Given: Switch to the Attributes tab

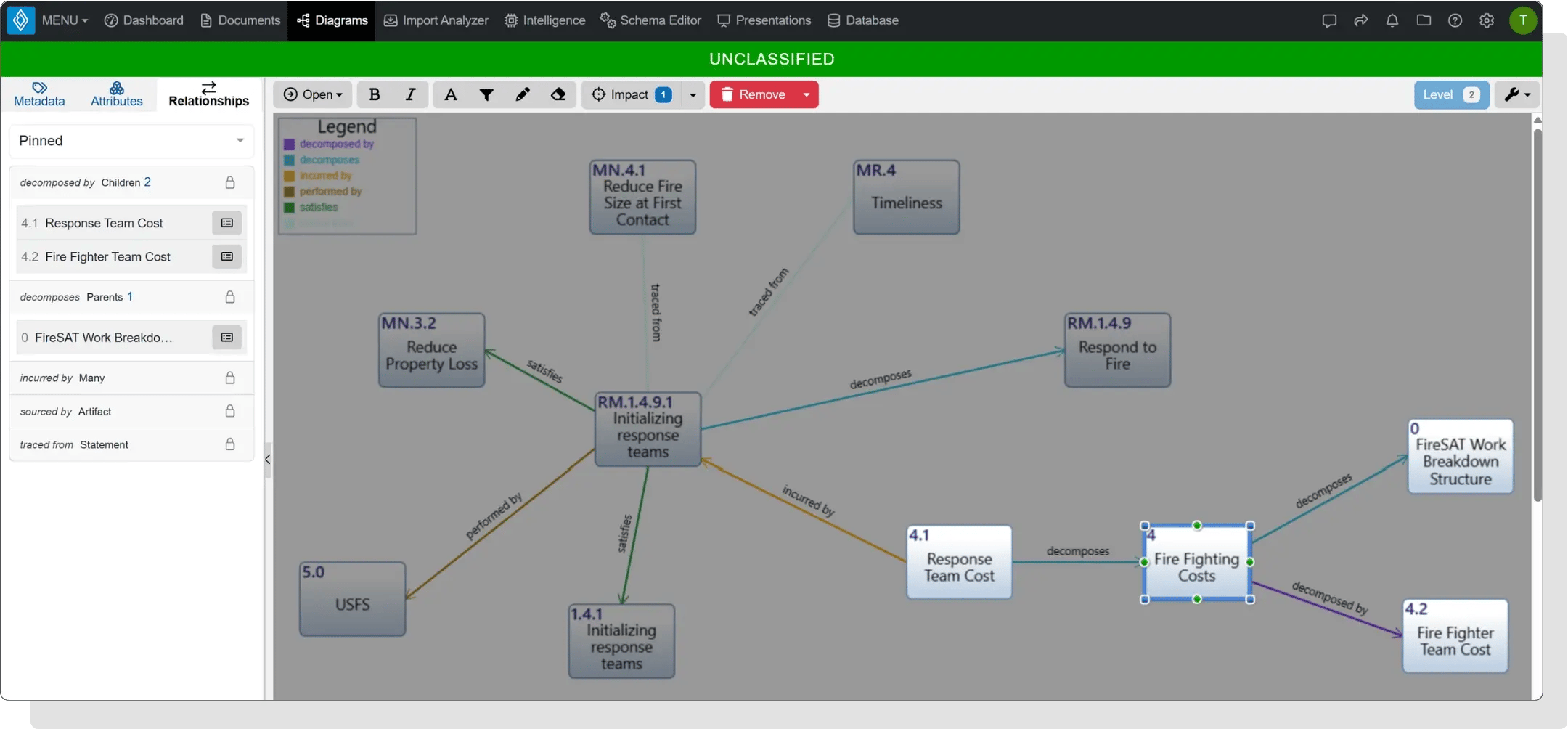Looking at the screenshot, I should [117, 94].
